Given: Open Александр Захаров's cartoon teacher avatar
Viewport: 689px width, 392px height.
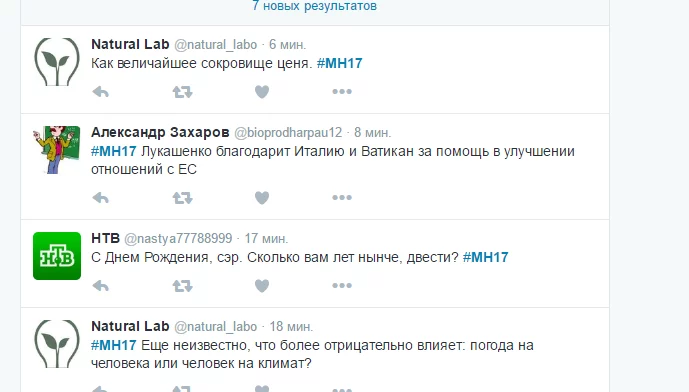Looking at the screenshot, I should pos(57,150).
